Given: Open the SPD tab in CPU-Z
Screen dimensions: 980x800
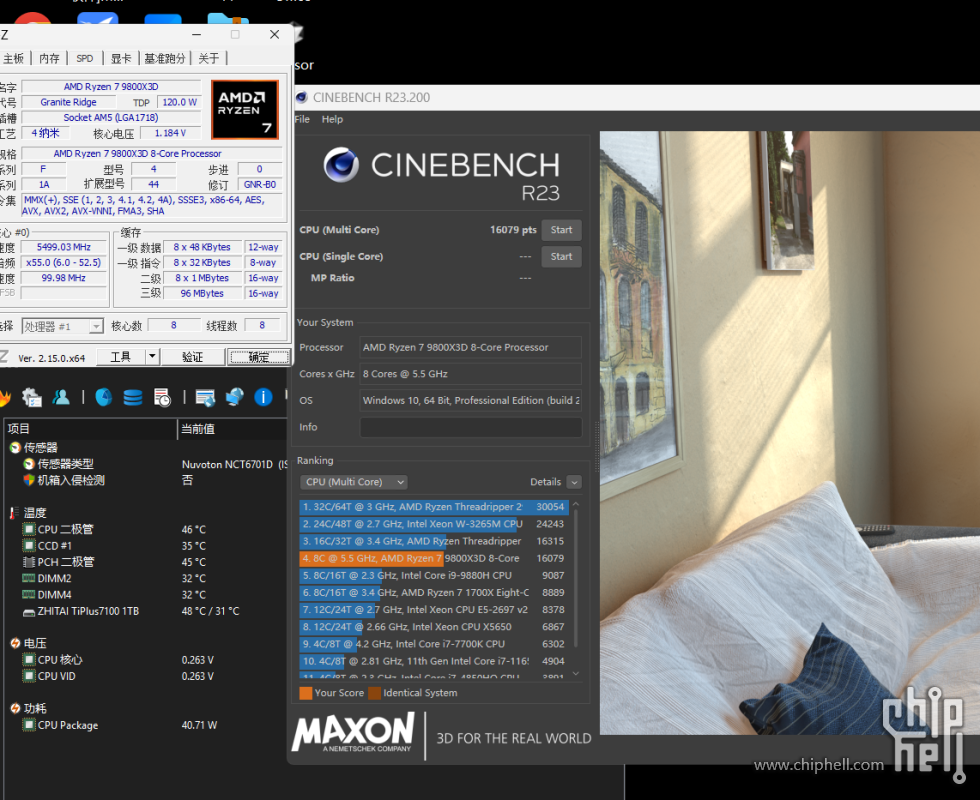Looking at the screenshot, I should (x=84, y=58).
